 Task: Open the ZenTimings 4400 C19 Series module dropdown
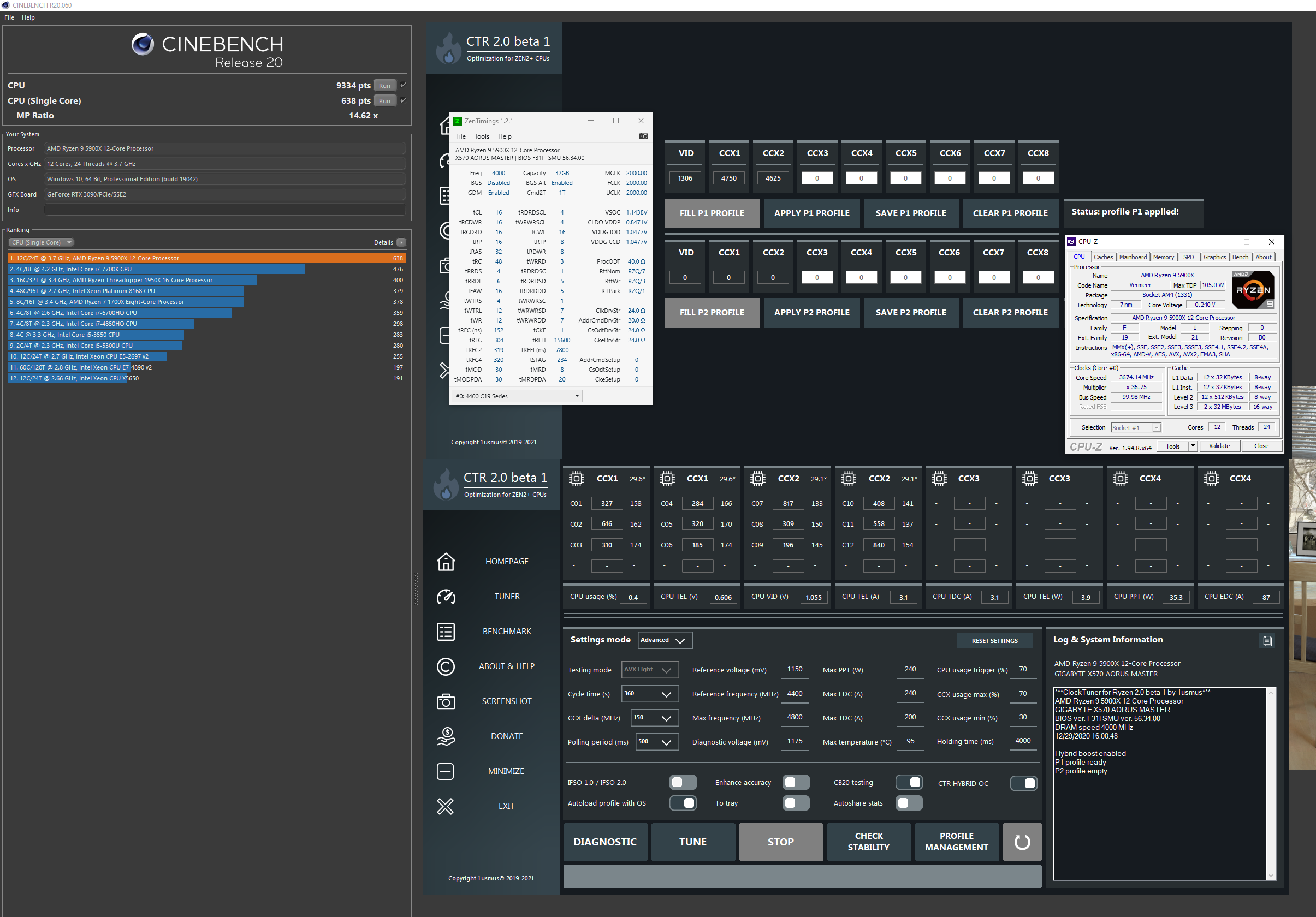tap(517, 396)
